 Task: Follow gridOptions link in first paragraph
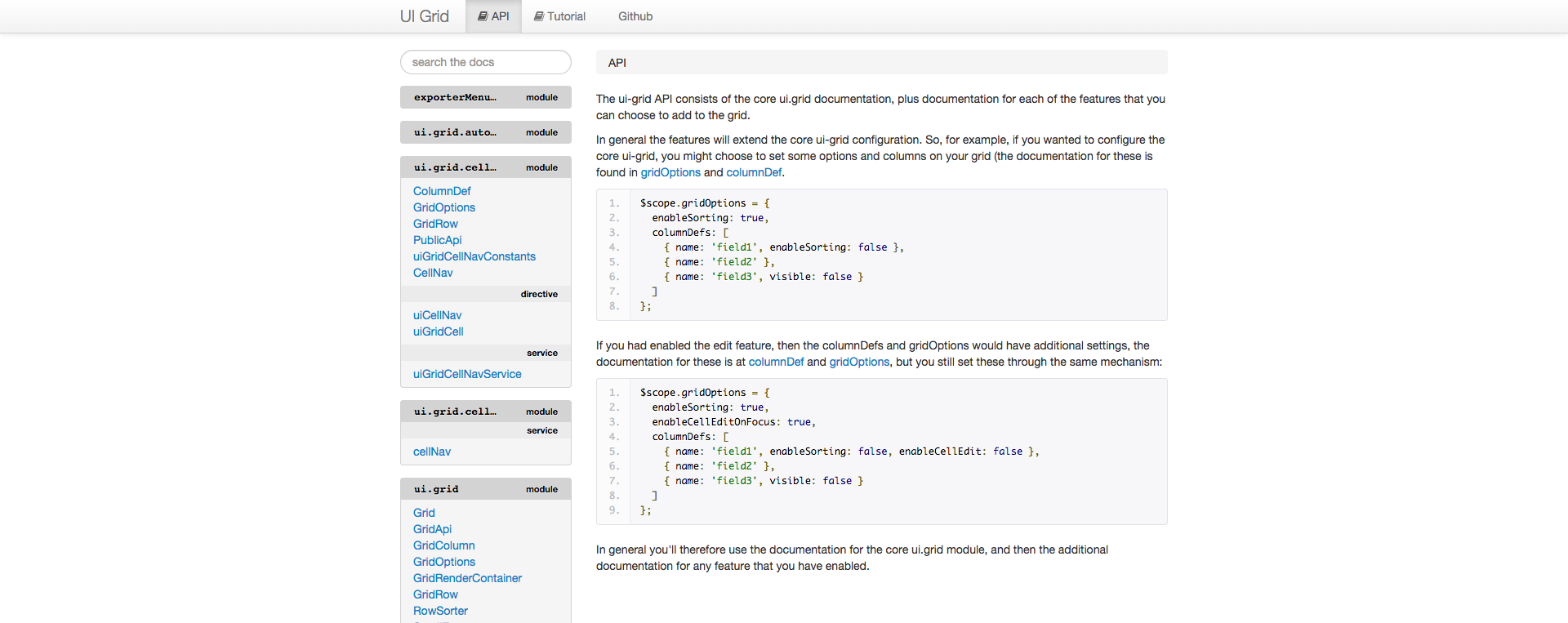coord(670,172)
